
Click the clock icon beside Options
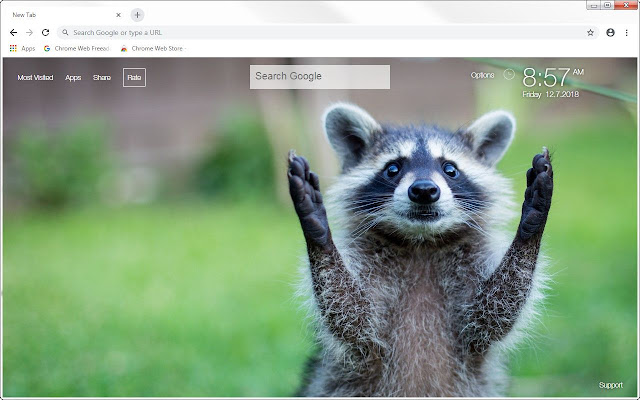coord(509,75)
